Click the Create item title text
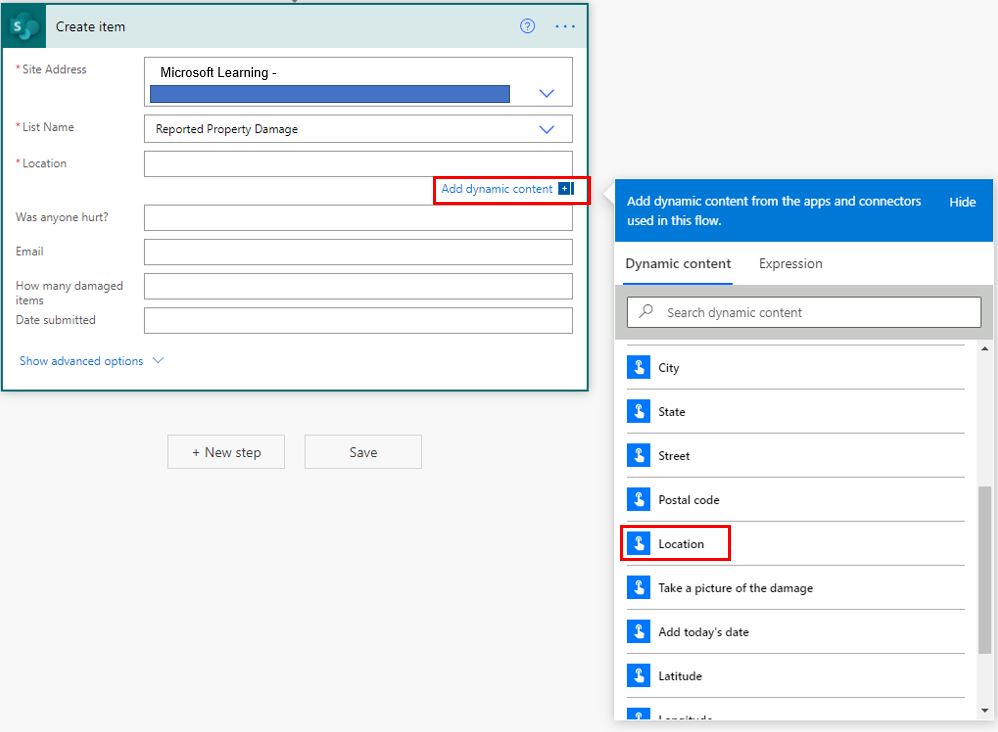The width and height of the screenshot is (998, 732). tap(90, 27)
